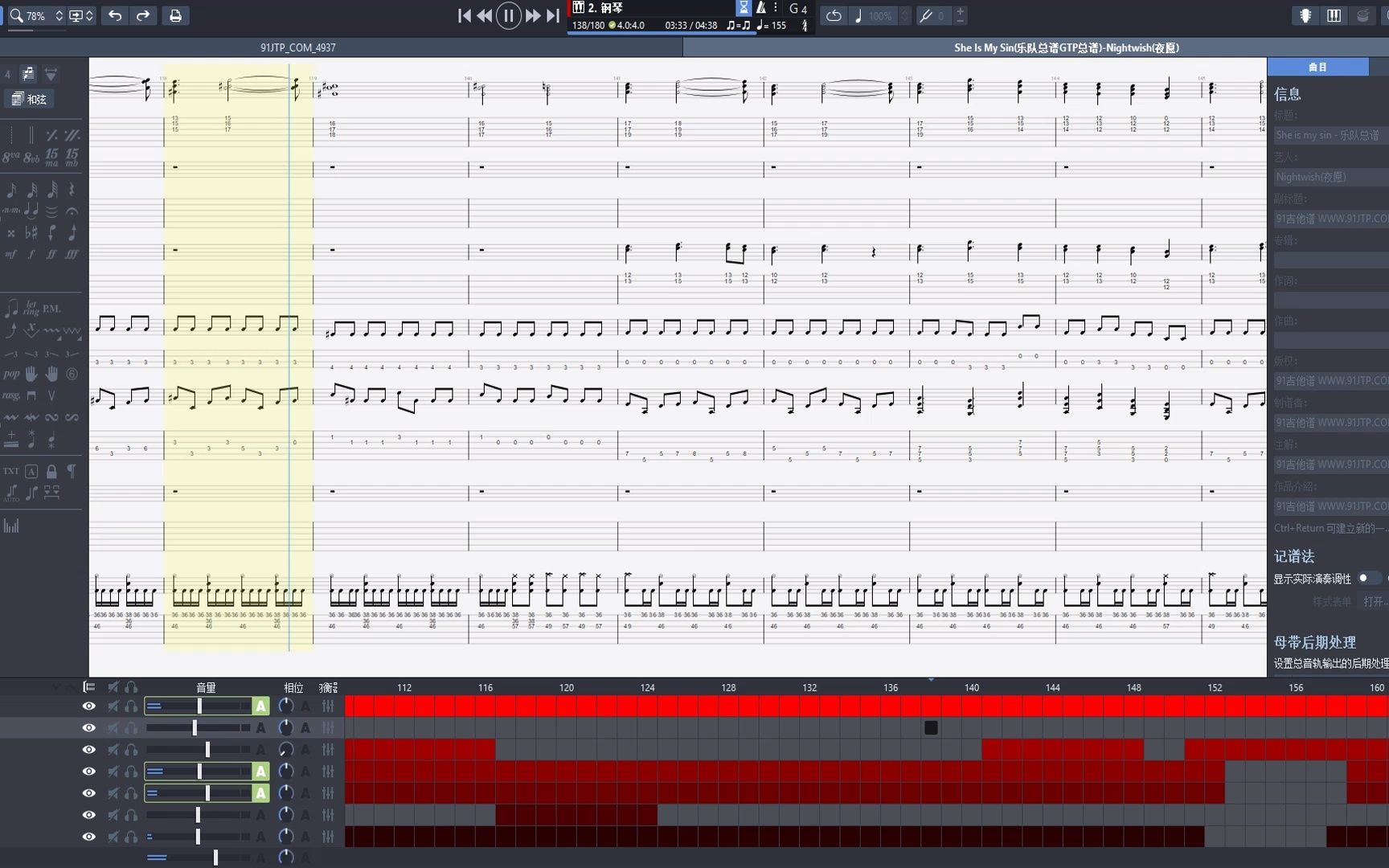Viewport: 1389px width, 868px height.
Task: Click the 打开 stylesheet button
Action: click(x=1375, y=601)
